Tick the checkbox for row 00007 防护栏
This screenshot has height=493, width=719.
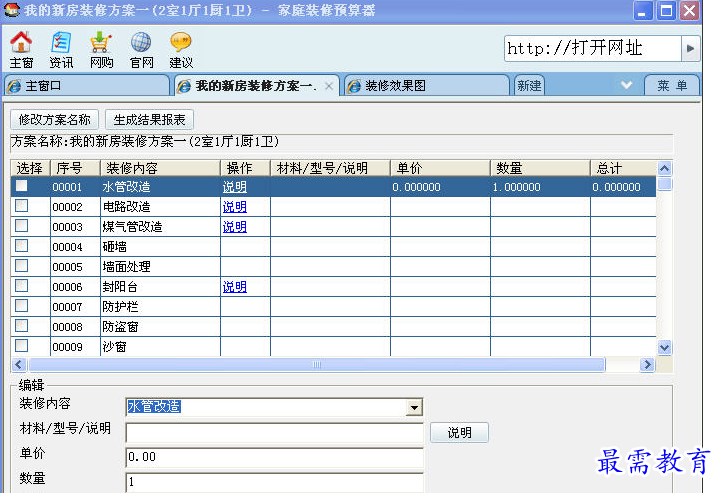click(x=22, y=305)
